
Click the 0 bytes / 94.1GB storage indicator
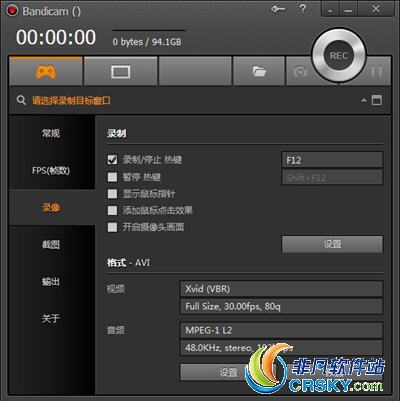click(147, 42)
